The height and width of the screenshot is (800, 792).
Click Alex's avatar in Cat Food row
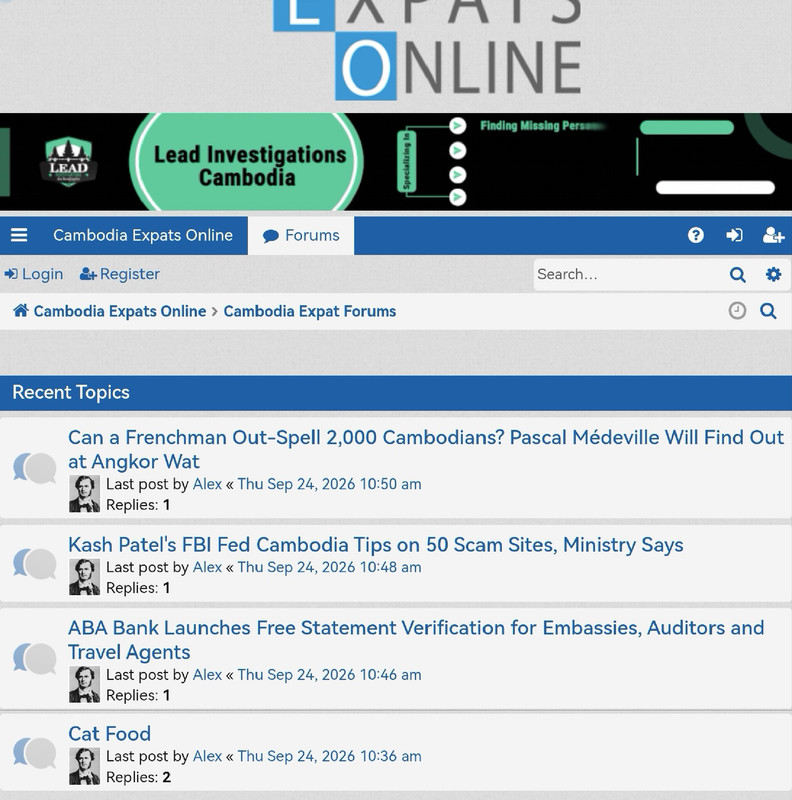click(85, 766)
